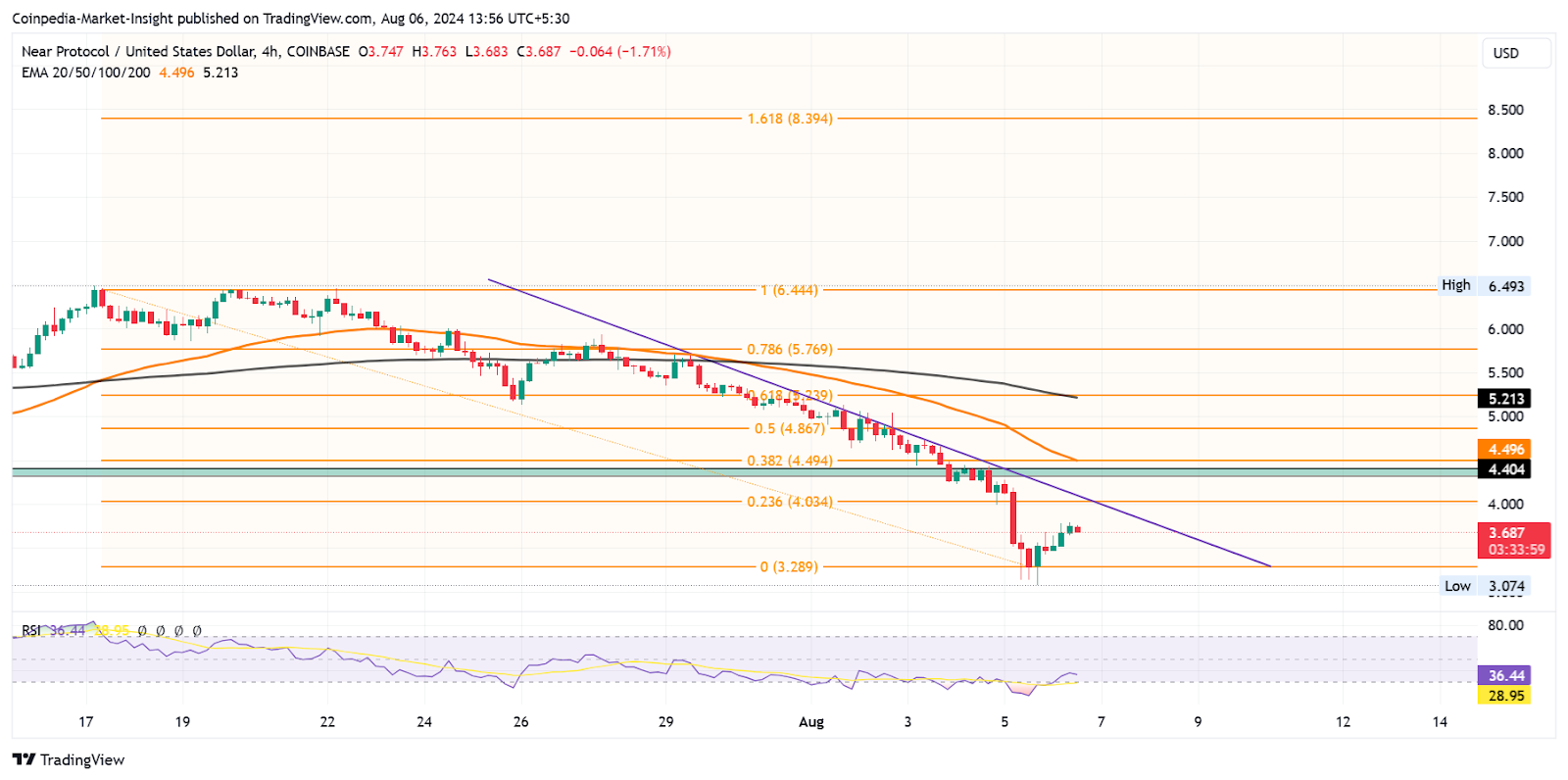Click the 7.000 price axis tick
The width and height of the screenshot is (1568, 780).
[1505, 241]
